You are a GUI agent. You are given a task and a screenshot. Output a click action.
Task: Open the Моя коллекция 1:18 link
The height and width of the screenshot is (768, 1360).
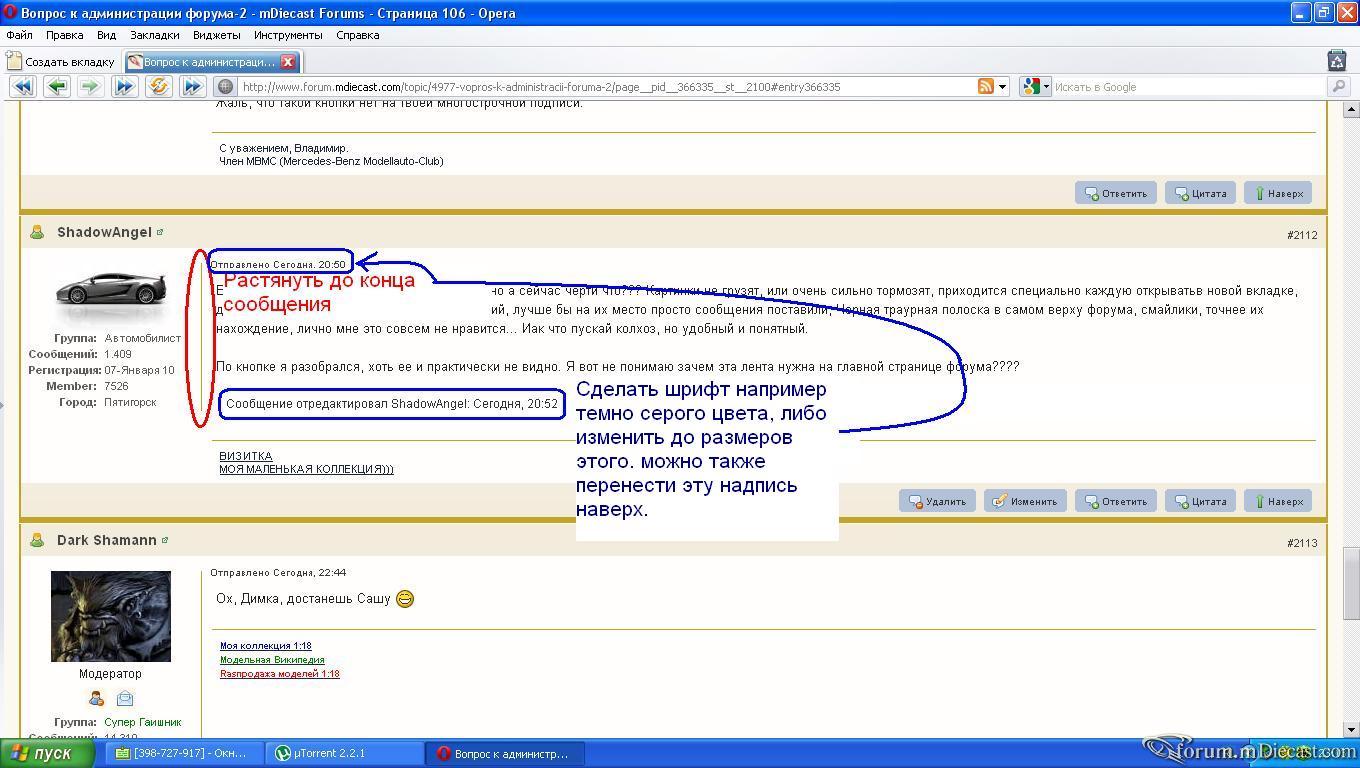(x=266, y=646)
